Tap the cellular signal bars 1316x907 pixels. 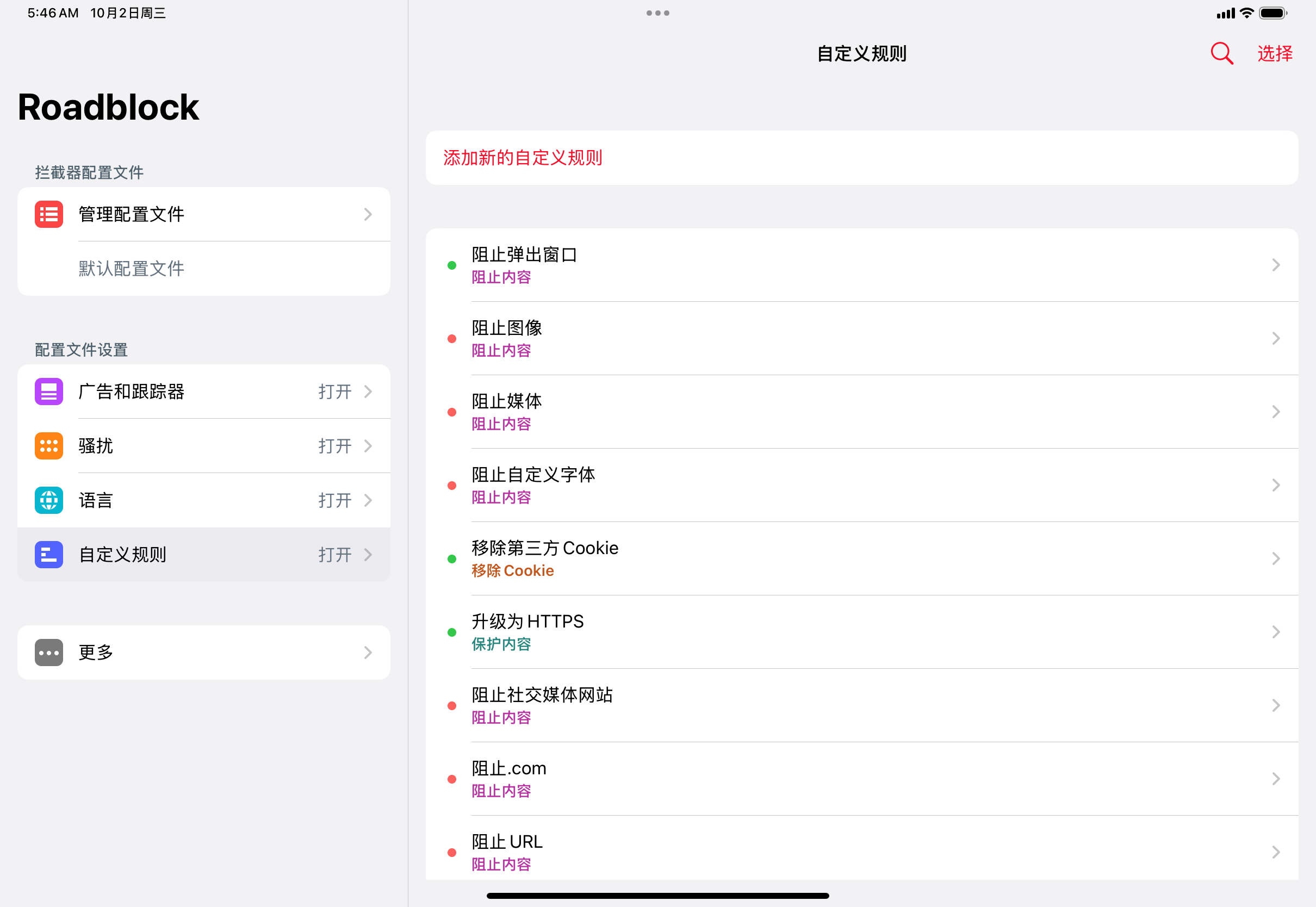coord(1226,13)
